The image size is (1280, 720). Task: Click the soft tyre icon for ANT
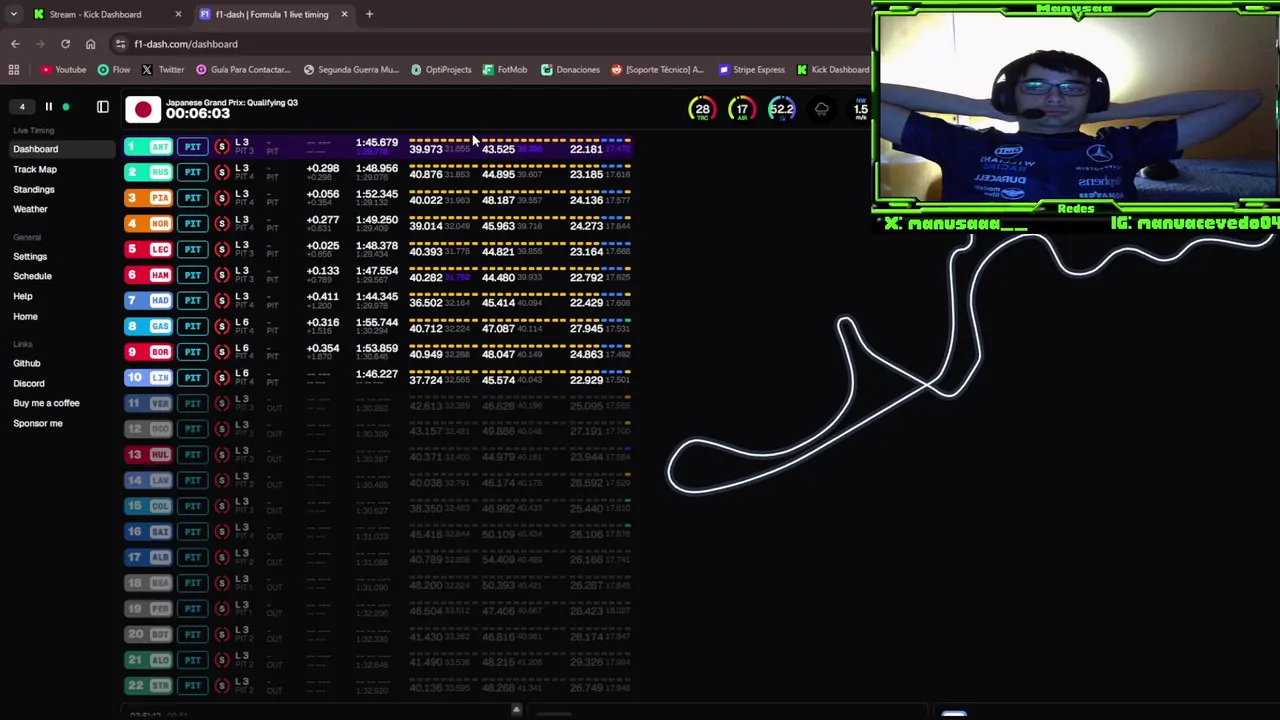click(x=222, y=147)
